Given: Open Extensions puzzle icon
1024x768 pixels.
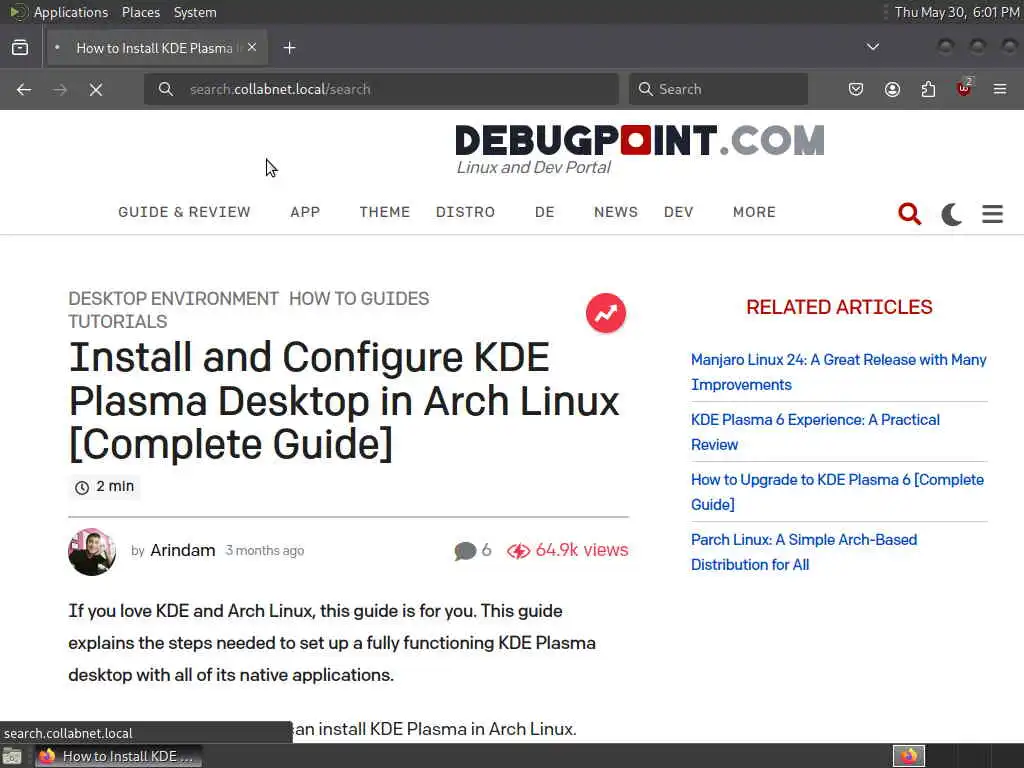Looking at the screenshot, I should (928, 89).
